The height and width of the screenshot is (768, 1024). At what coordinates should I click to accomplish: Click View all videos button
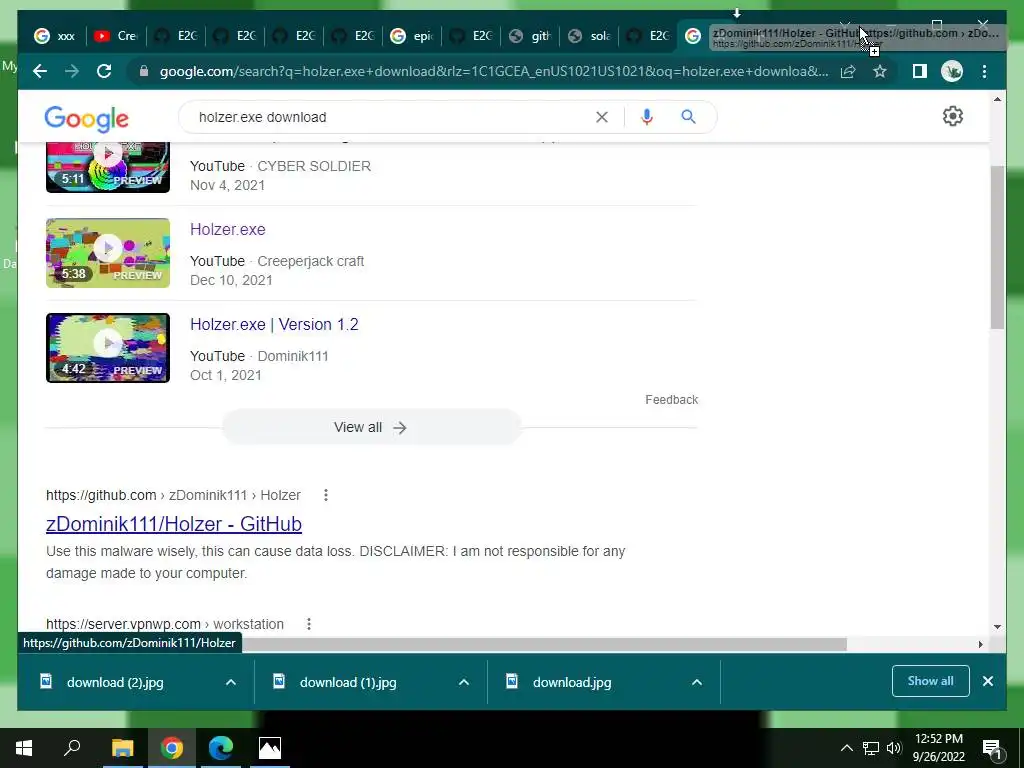371,427
